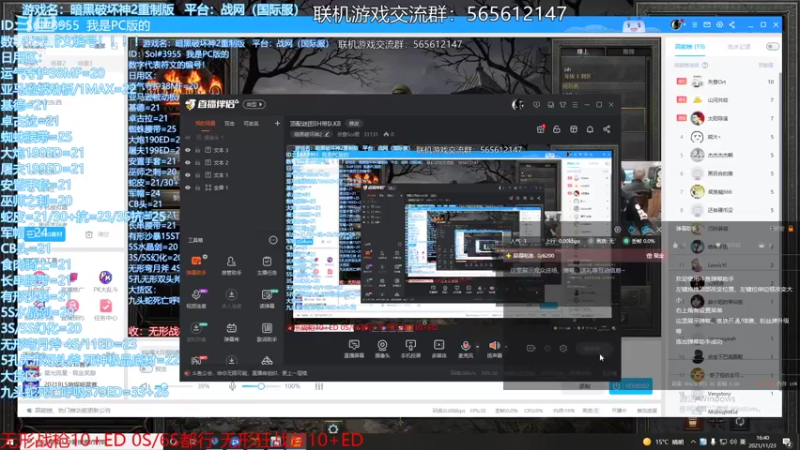Add a new scene with plus button
Image resolution: width=800 pixels, height=450 pixels.
[x=277, y=123]
